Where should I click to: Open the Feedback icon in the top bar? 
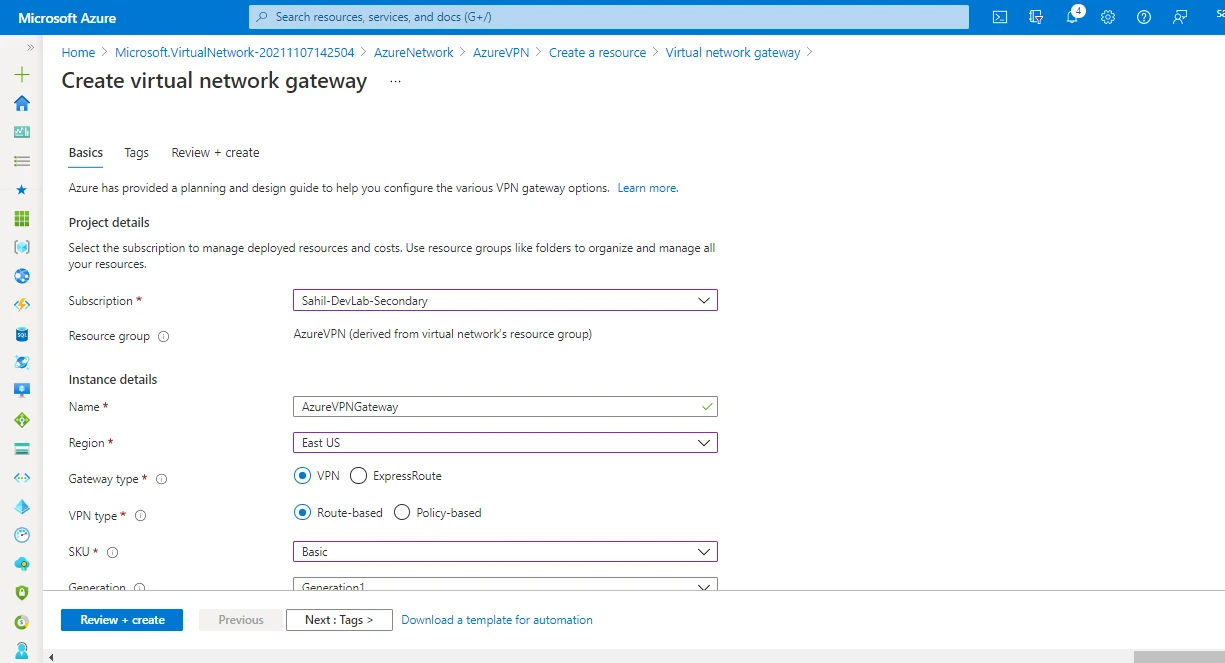tap(1180, 17)
